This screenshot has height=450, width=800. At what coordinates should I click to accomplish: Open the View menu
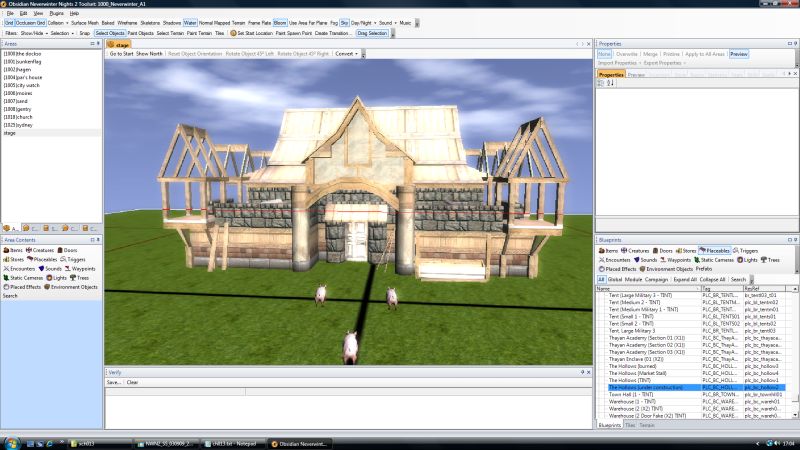coord(38,13)
